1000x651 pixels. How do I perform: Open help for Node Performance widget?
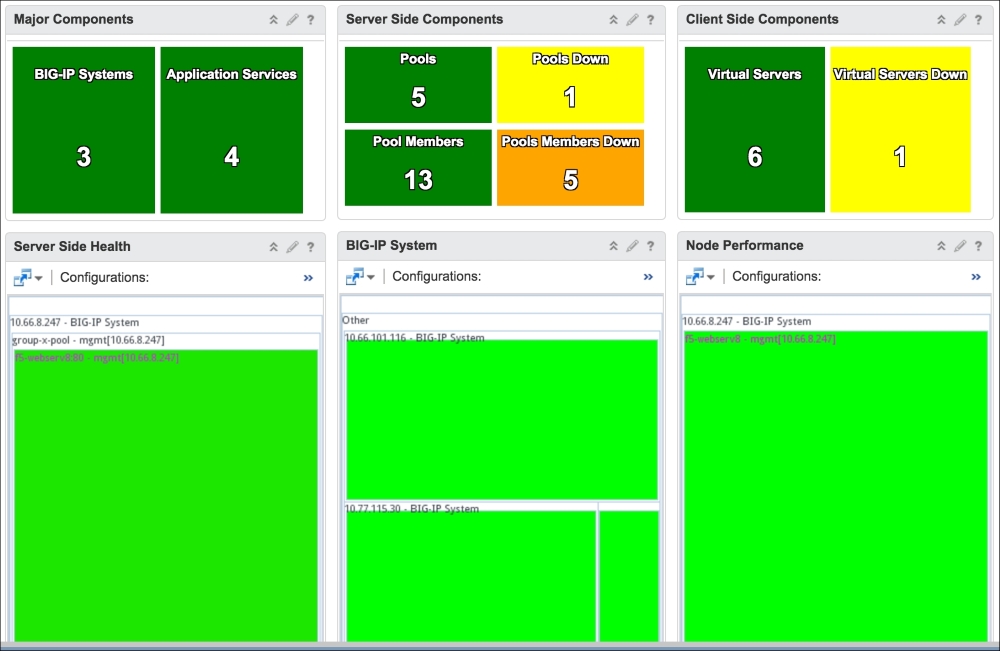tap(978, 245)
